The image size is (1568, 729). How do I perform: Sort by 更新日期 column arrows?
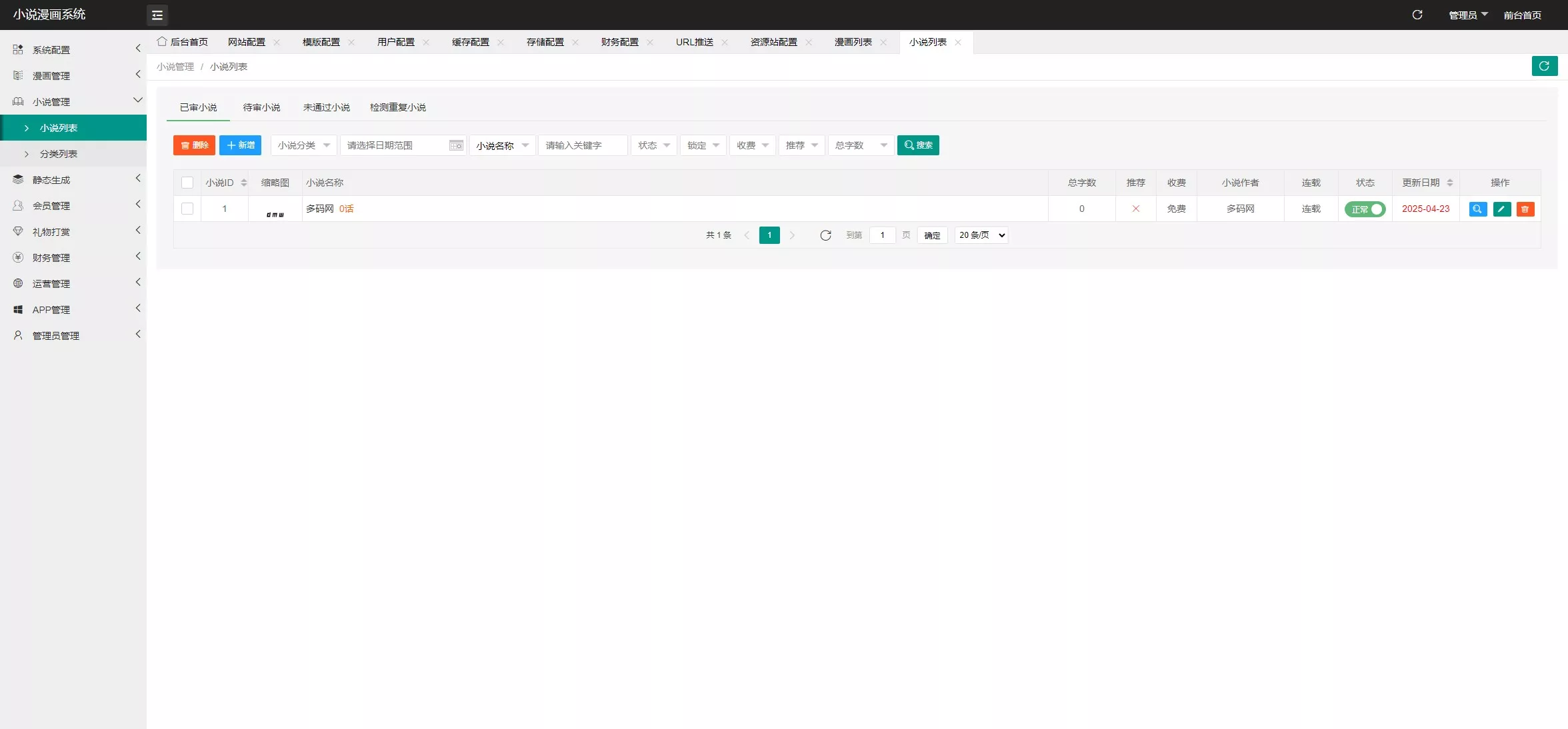(1450, 183)
